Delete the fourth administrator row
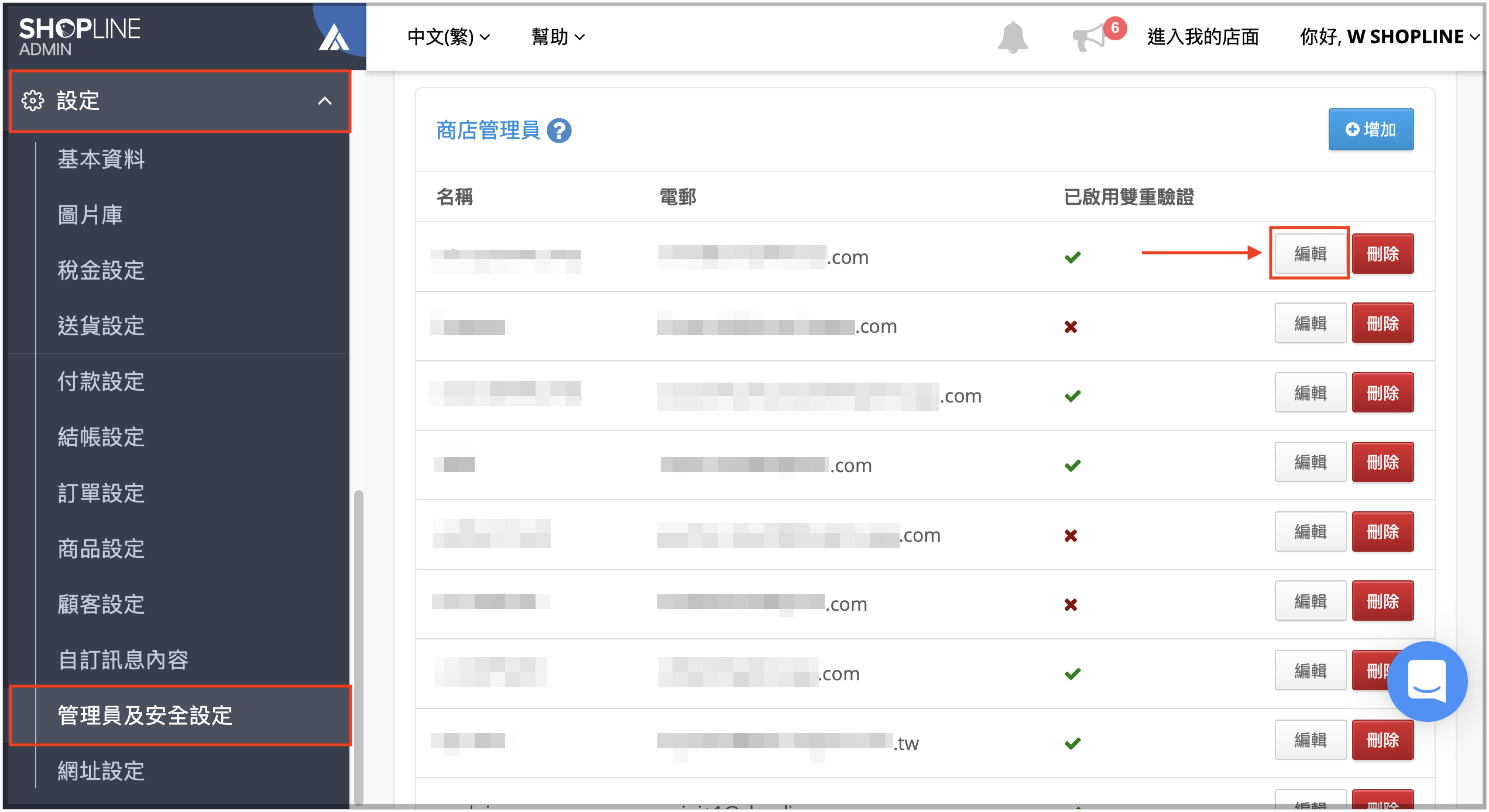This screenshot has width=1489, height=812. pos(1383,462)
